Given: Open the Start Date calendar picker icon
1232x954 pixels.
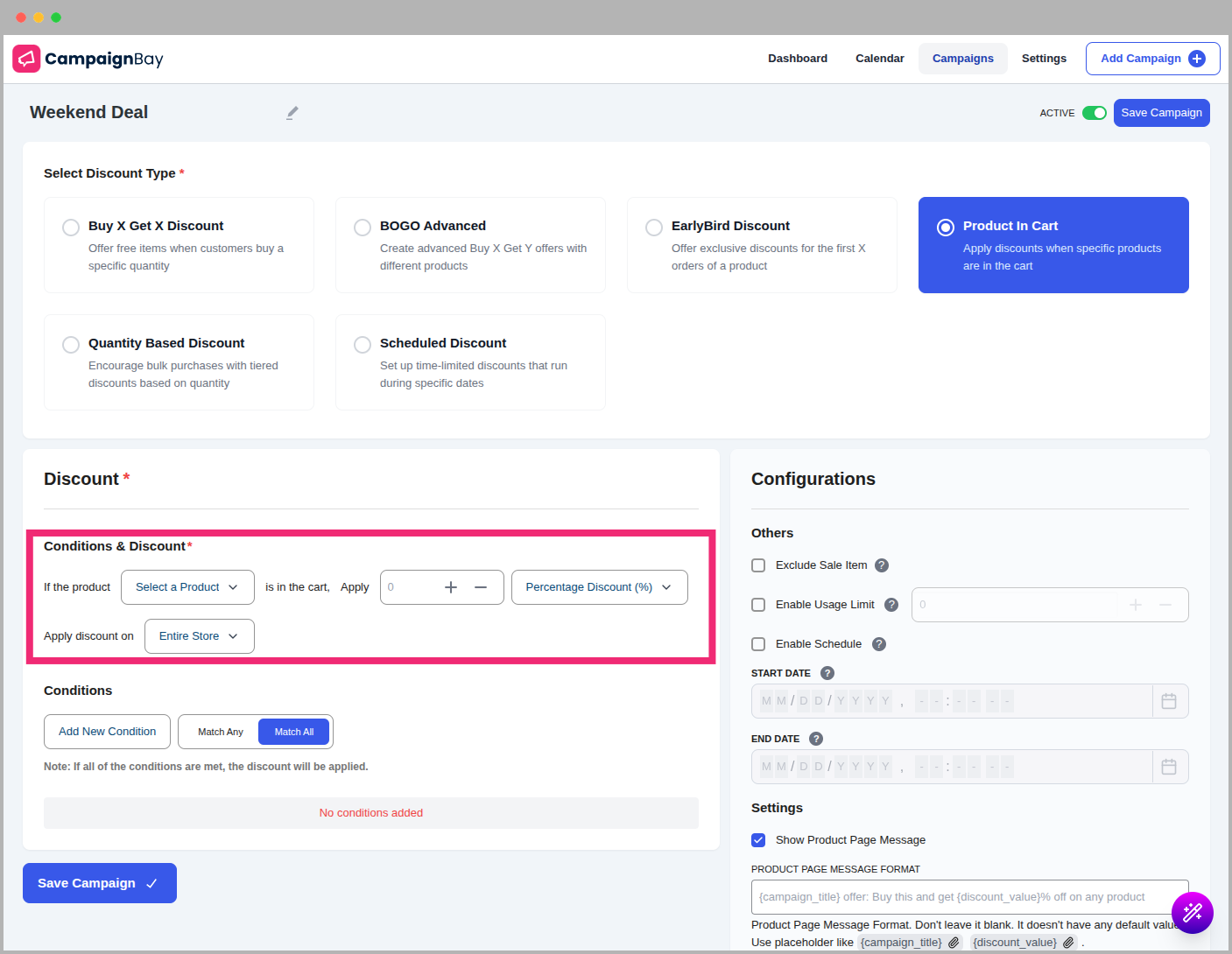Looking at the screenshot, I should pyautogui.click(x=1169, y=701).
